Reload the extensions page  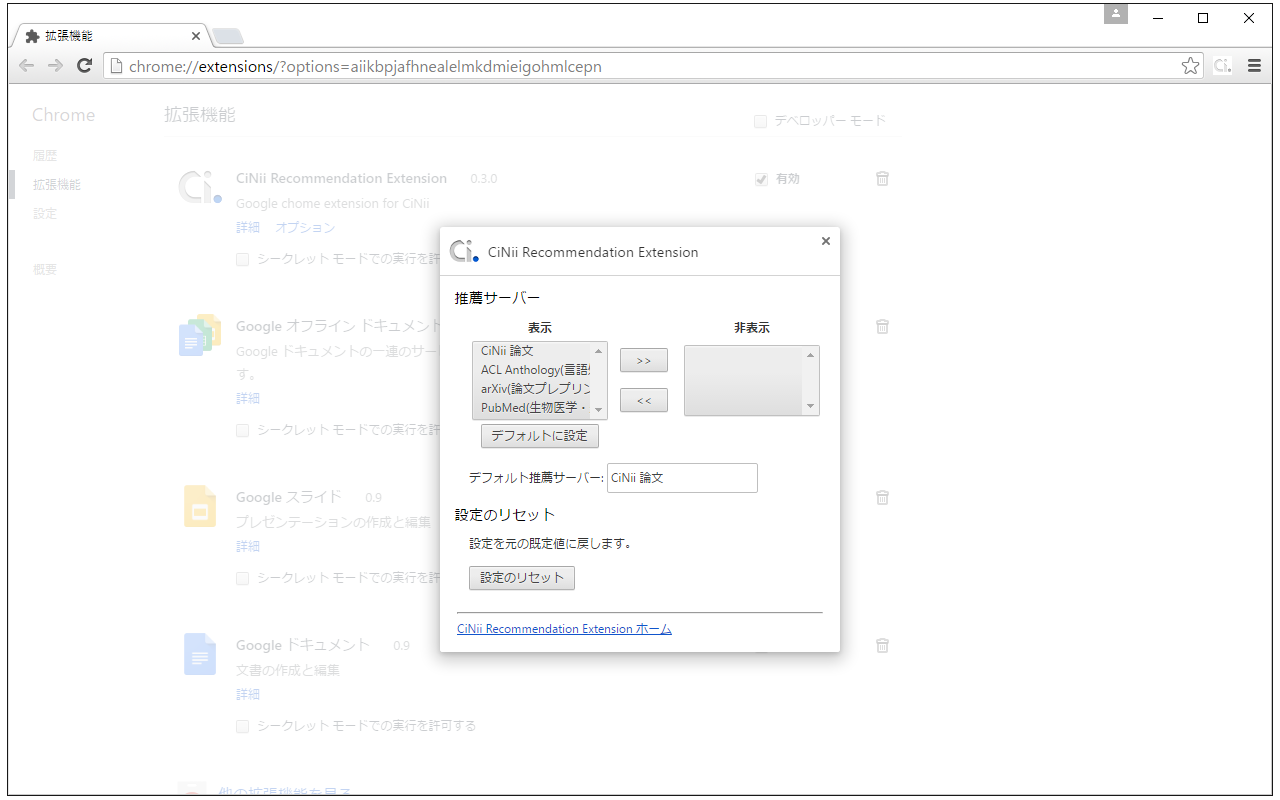[x=85, y=66]
